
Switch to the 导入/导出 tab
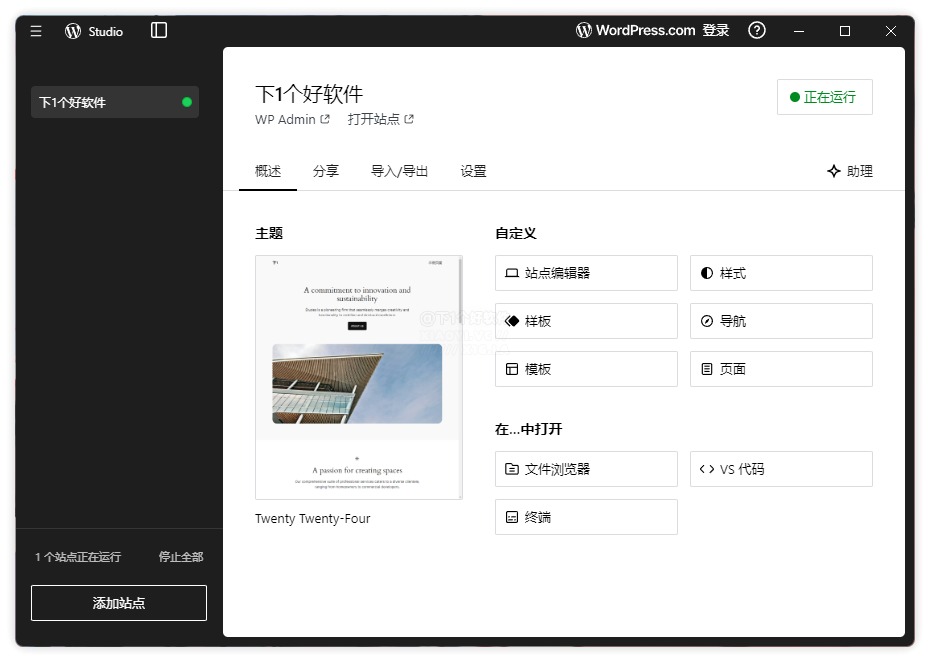coord(399,171)
